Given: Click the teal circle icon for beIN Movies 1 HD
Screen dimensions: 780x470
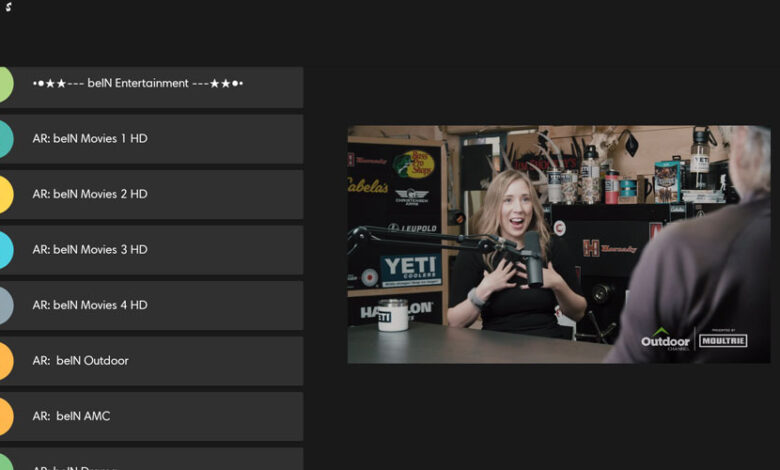Looking at the screenshot, I should (x=5, y=139).
